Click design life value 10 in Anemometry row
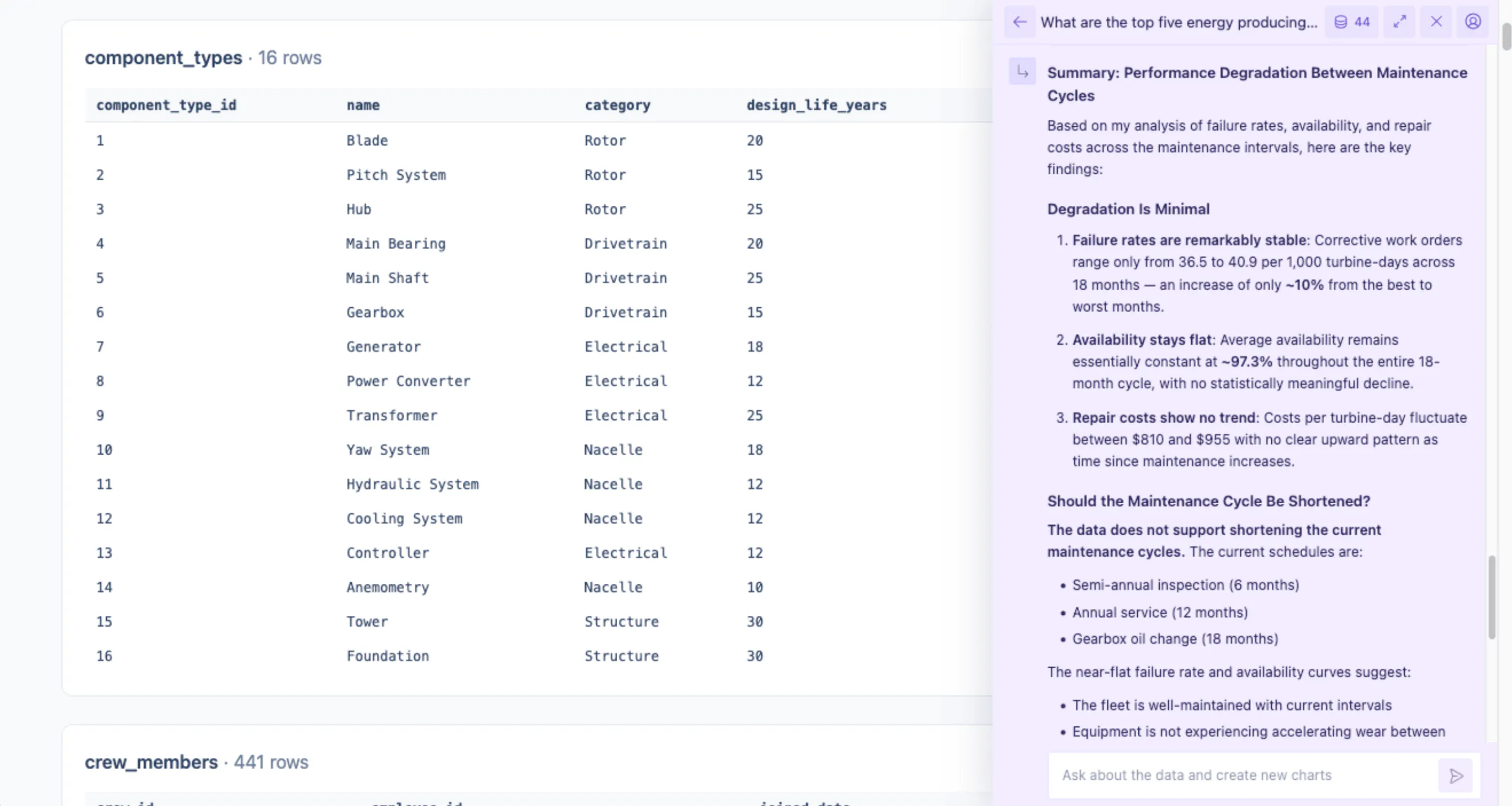This screenshot has width=1512, height=806. pyautogui.click(x=754, y=587)
